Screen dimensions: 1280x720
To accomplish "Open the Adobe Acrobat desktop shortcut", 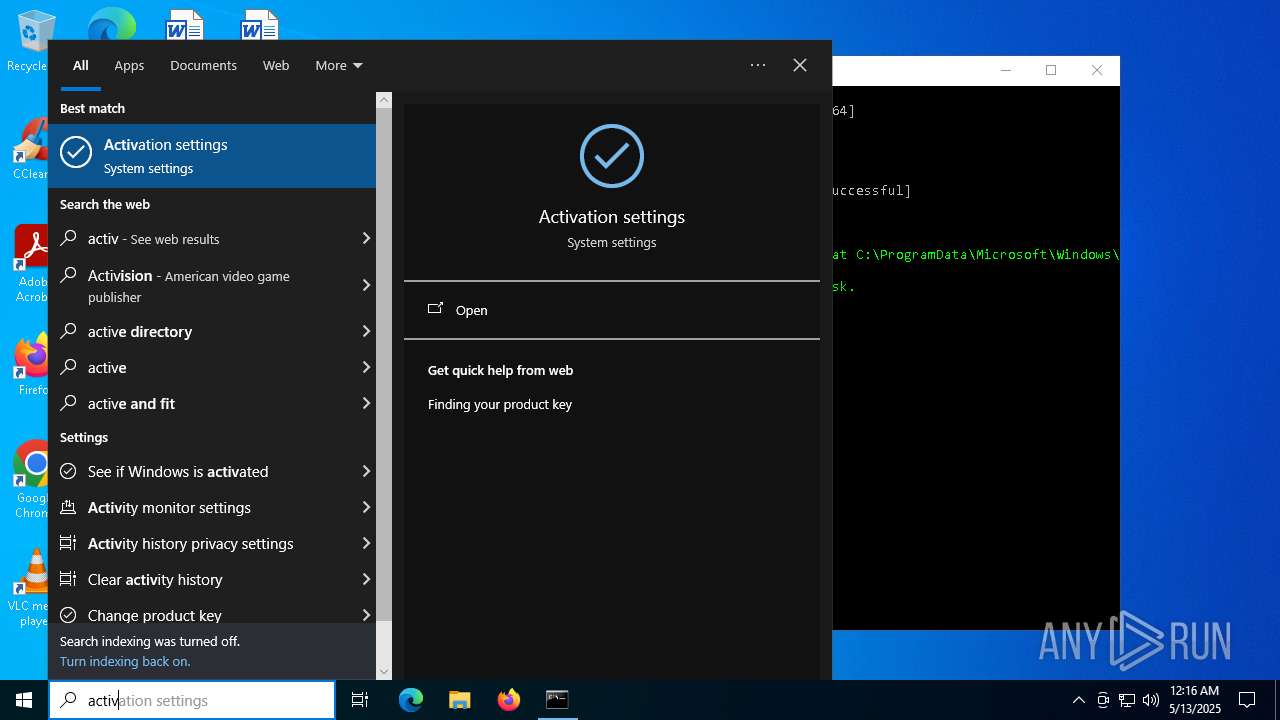I will click(x=30, y=265).
